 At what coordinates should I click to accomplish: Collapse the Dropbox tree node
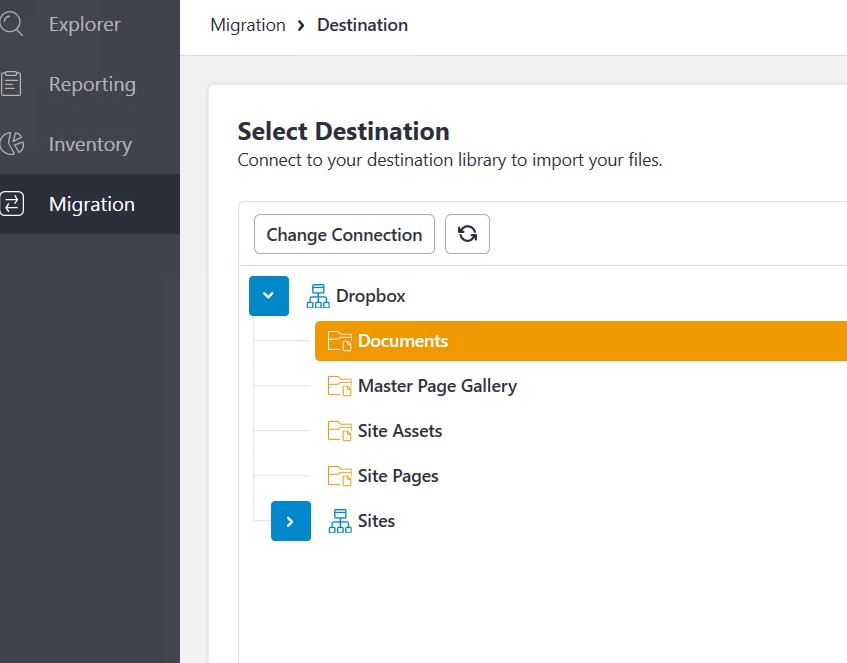pyautogui.click(x=268, y=296)
